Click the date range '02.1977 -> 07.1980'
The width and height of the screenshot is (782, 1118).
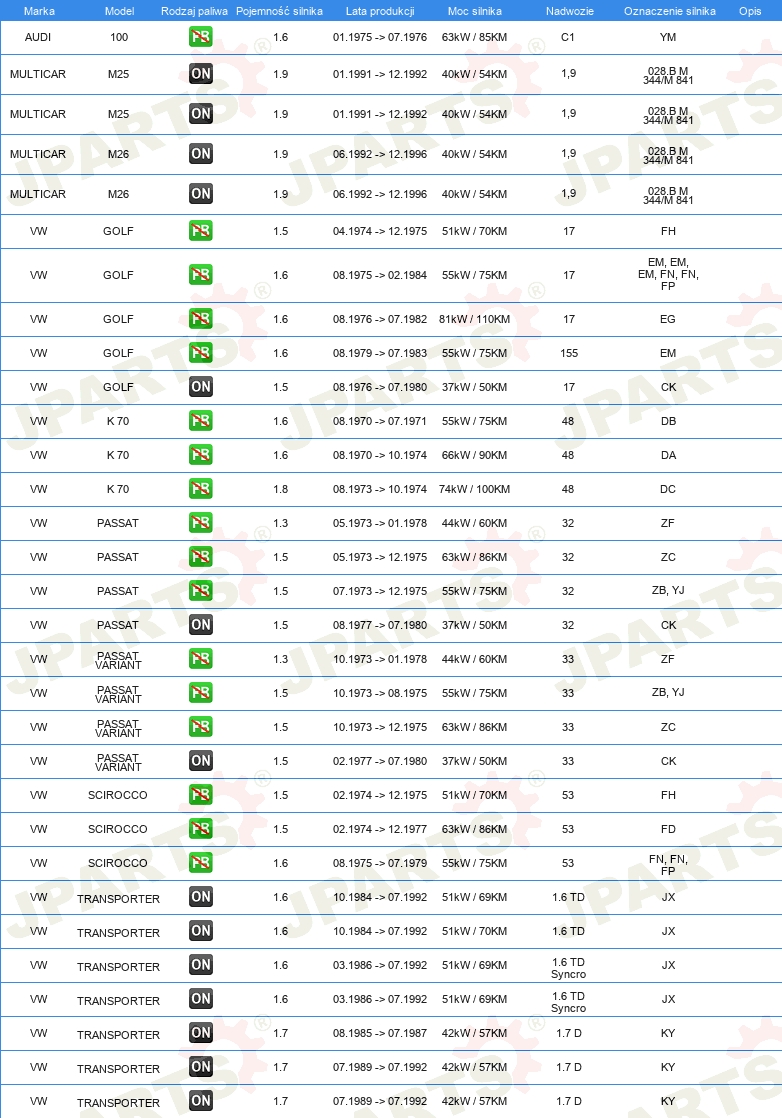[x=380, y=761]
